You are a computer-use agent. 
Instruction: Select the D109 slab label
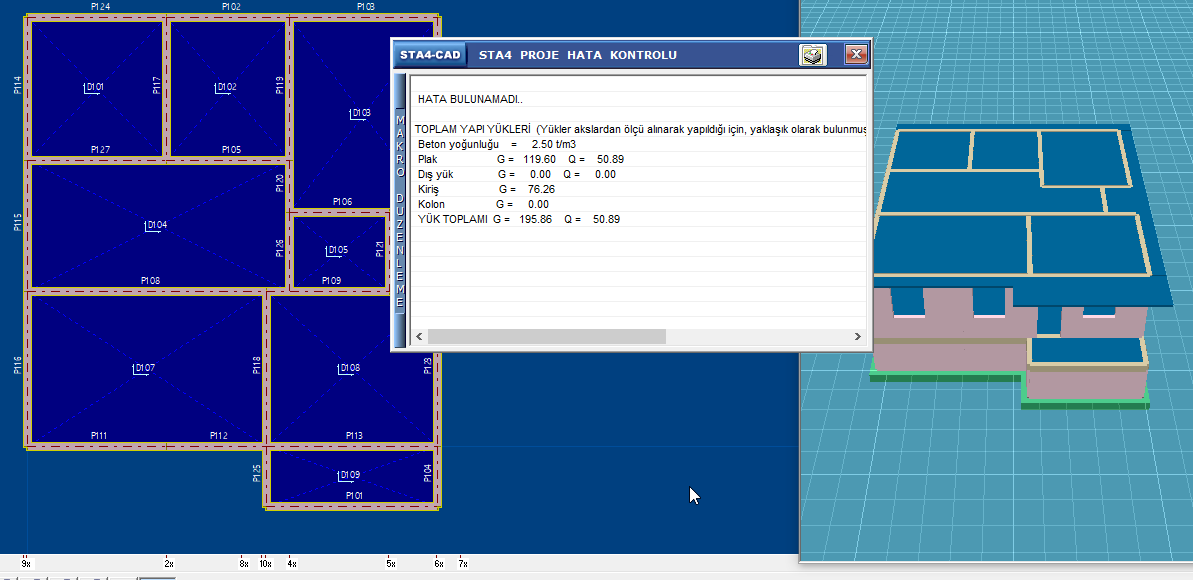click(349, 475)
